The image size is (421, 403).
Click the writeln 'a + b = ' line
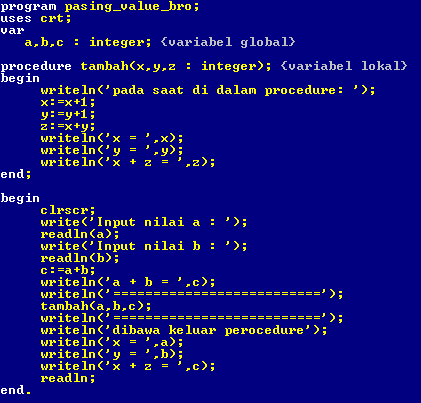(x=128, y=282)
